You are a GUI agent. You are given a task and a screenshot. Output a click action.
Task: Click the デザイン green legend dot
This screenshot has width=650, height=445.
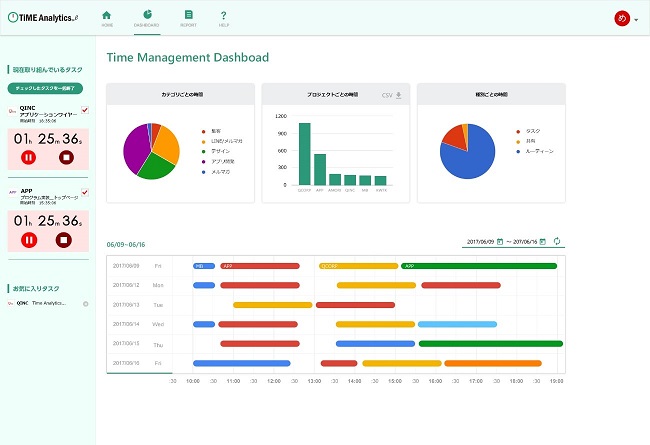click(x=204, y=151)
